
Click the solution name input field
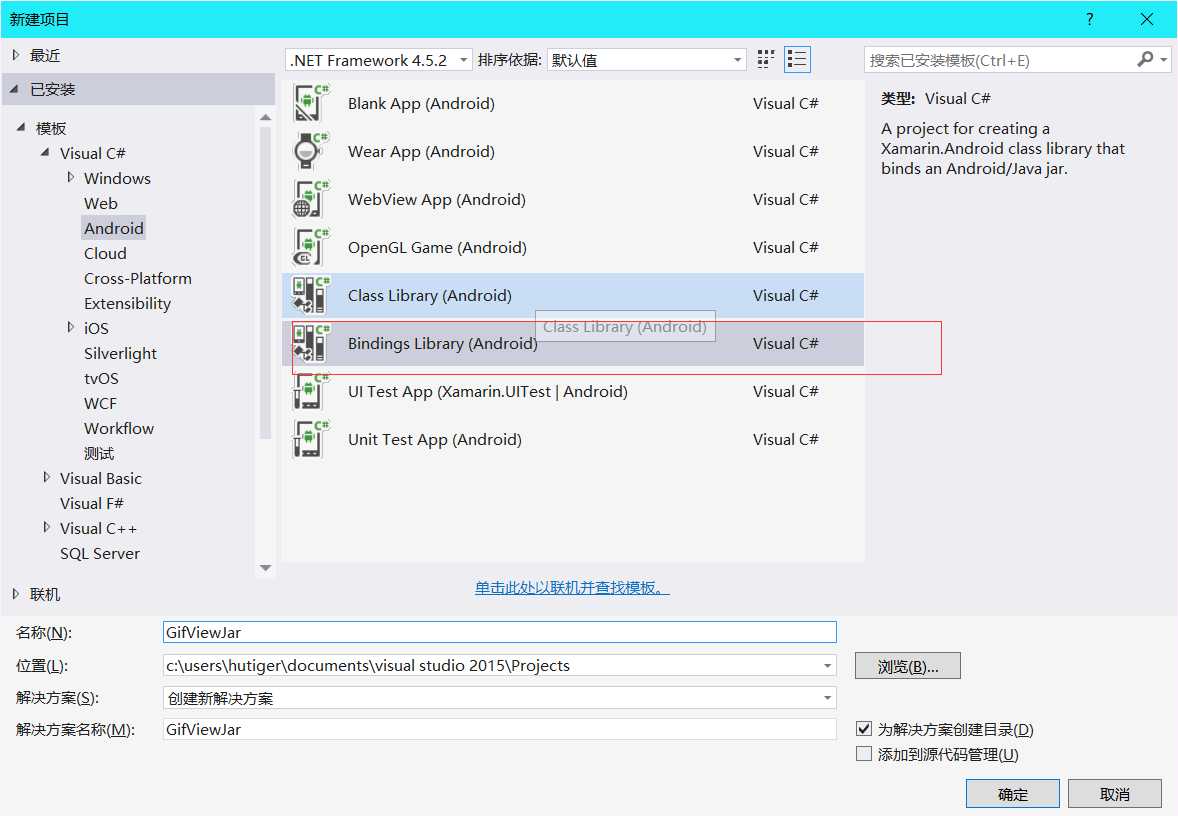(x=499, y=729)
